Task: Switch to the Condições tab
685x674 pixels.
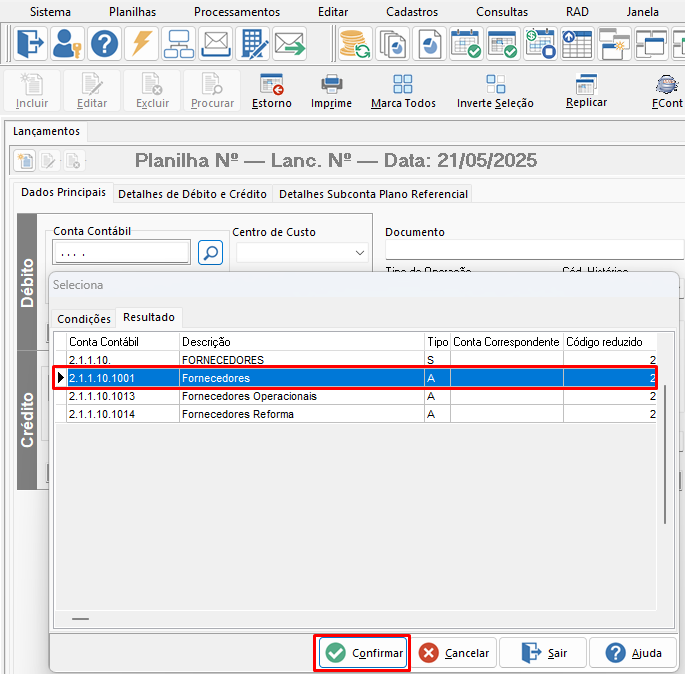Action: coord(84,319)
